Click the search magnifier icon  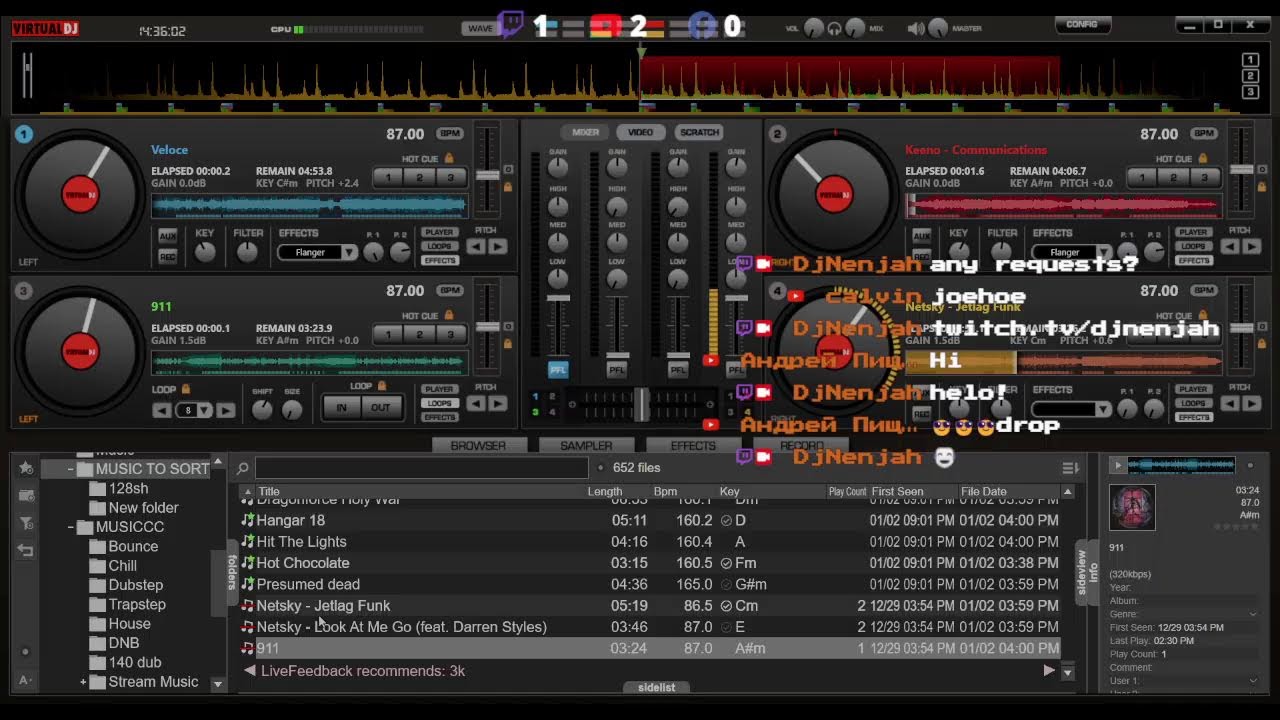(x=242, y=468)
